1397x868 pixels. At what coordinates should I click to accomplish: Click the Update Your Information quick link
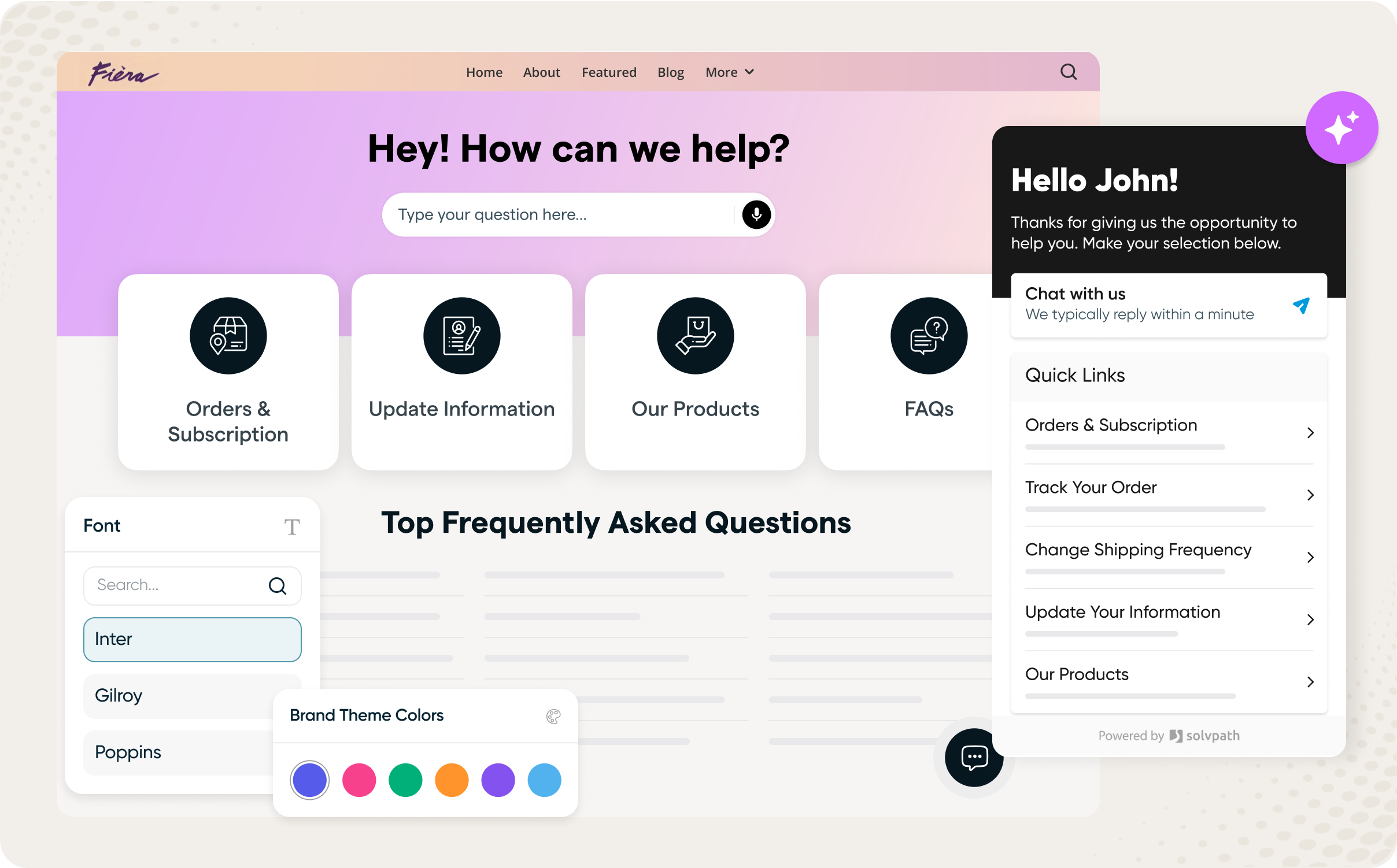1122,612
